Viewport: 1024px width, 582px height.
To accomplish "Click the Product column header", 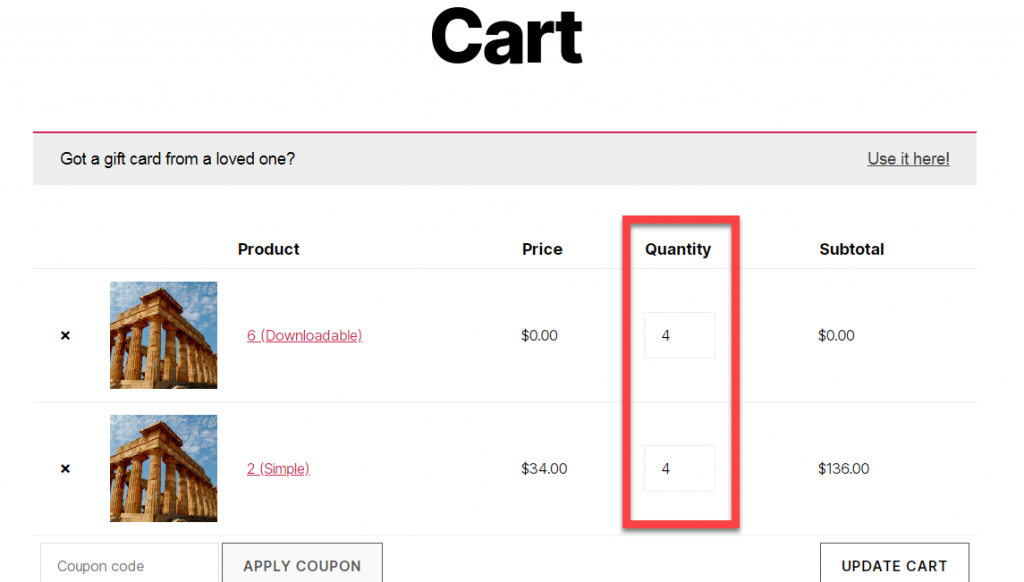I will tap(268, 250).
